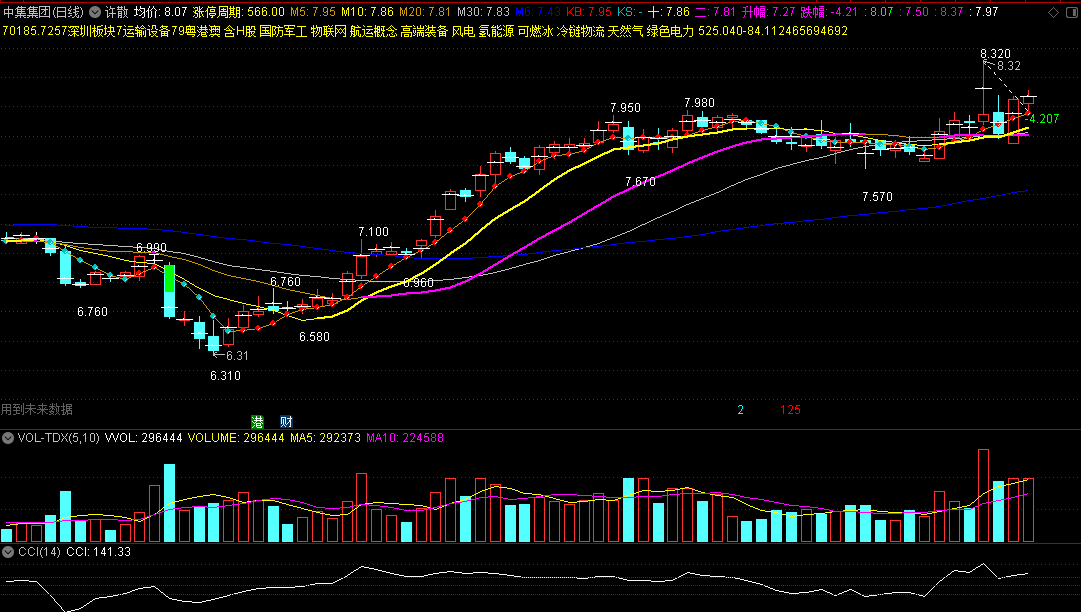Click the 7.950 peak price label
Viewport: 1081px width, 612px height.
pyautogui.click(x=625, y=108)
